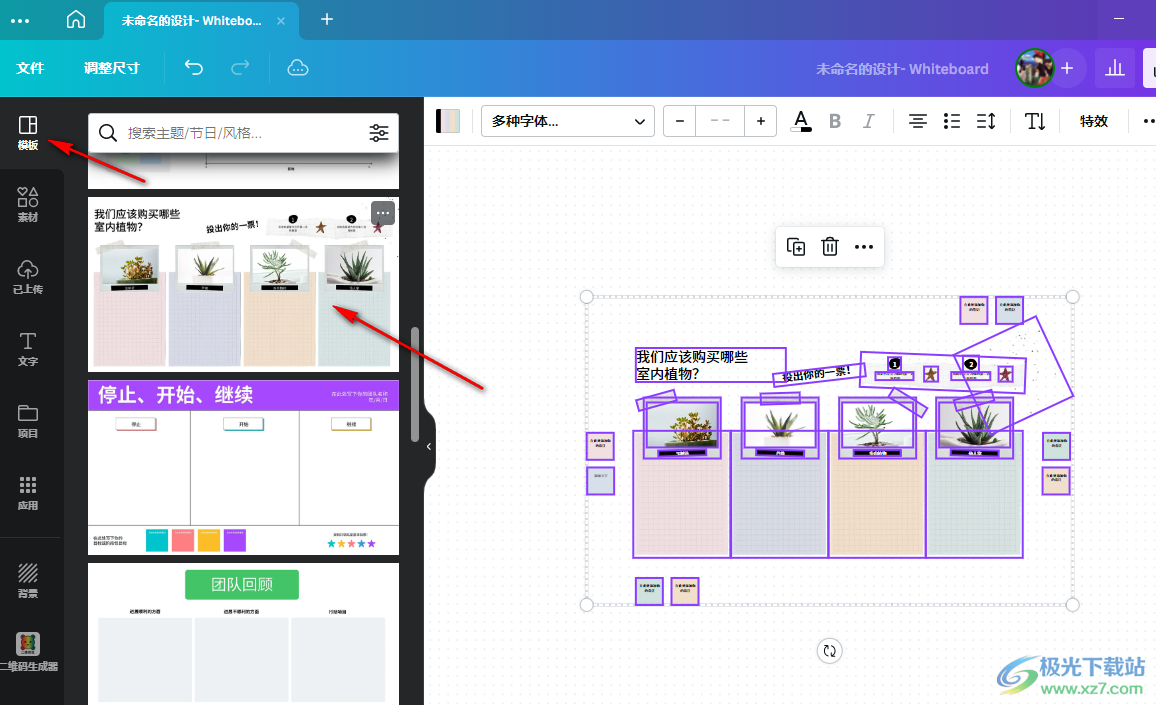
Task: Open the Resize (调整尺寸) menu
Action: coord(111,68)
